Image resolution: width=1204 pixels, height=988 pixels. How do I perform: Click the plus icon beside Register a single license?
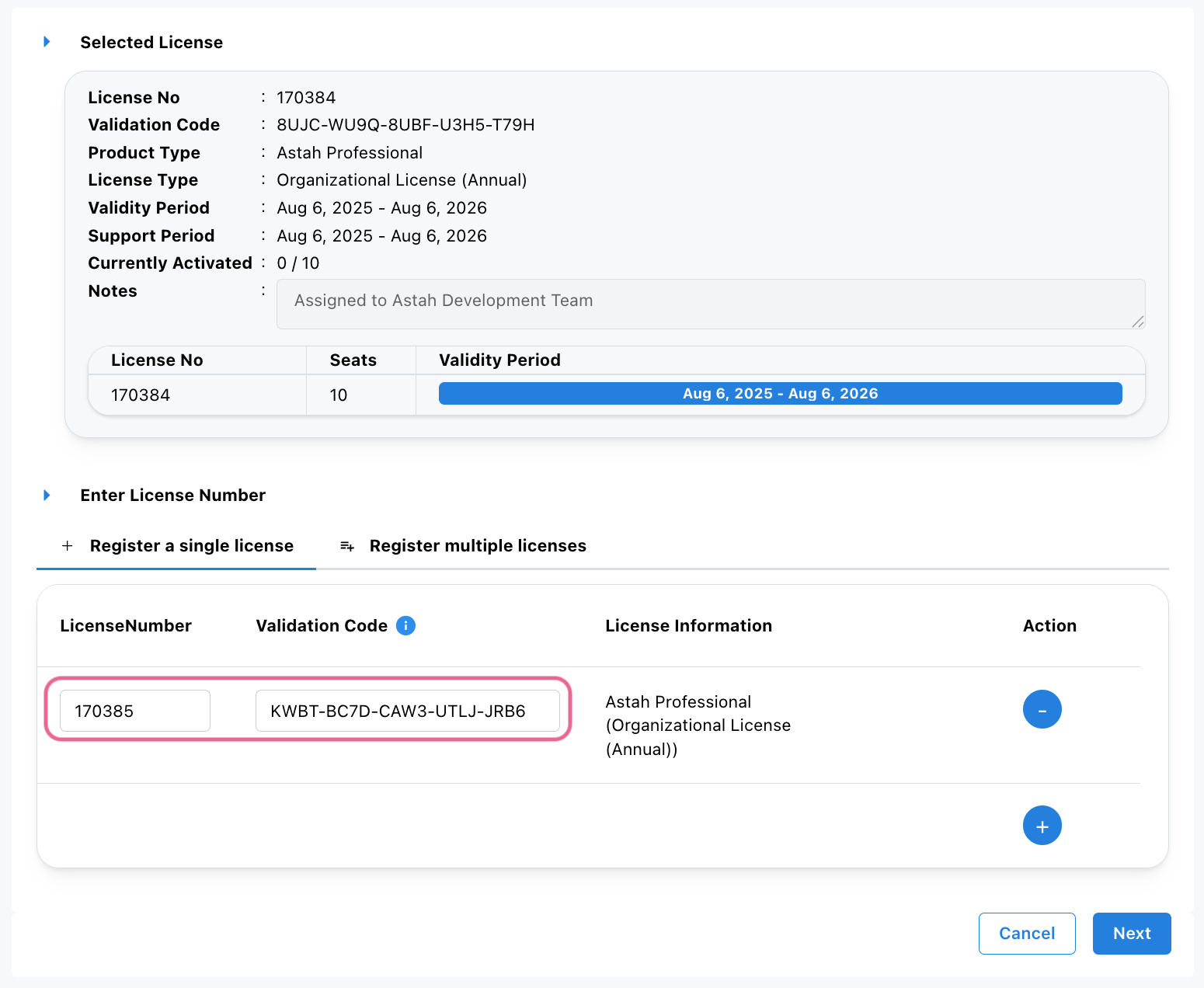click(x=68, y=546)
